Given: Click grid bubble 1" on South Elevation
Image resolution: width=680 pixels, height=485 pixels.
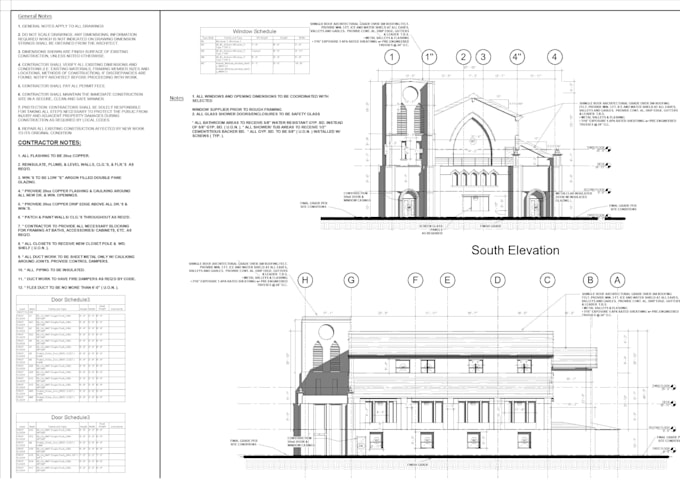Looking at the screenshot, I should 429,57.
